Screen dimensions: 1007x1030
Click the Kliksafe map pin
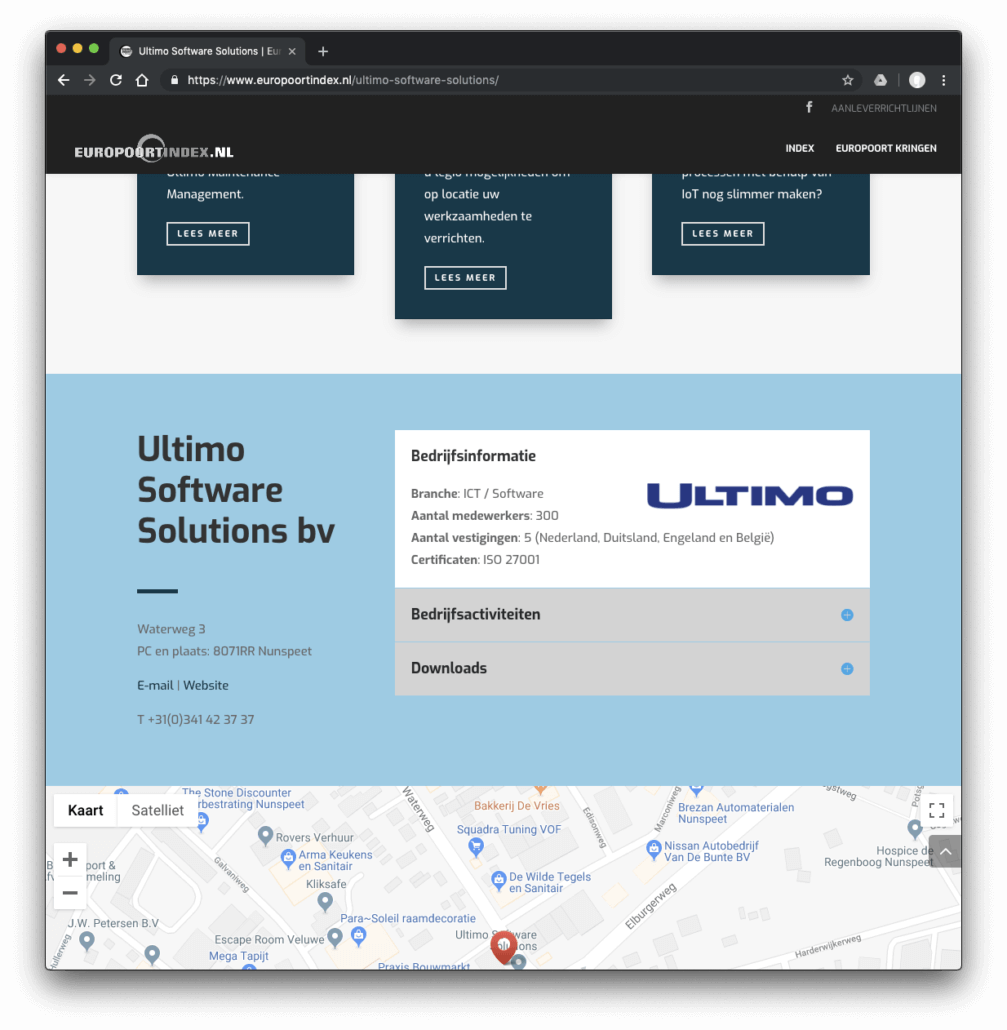coord(324,902)
